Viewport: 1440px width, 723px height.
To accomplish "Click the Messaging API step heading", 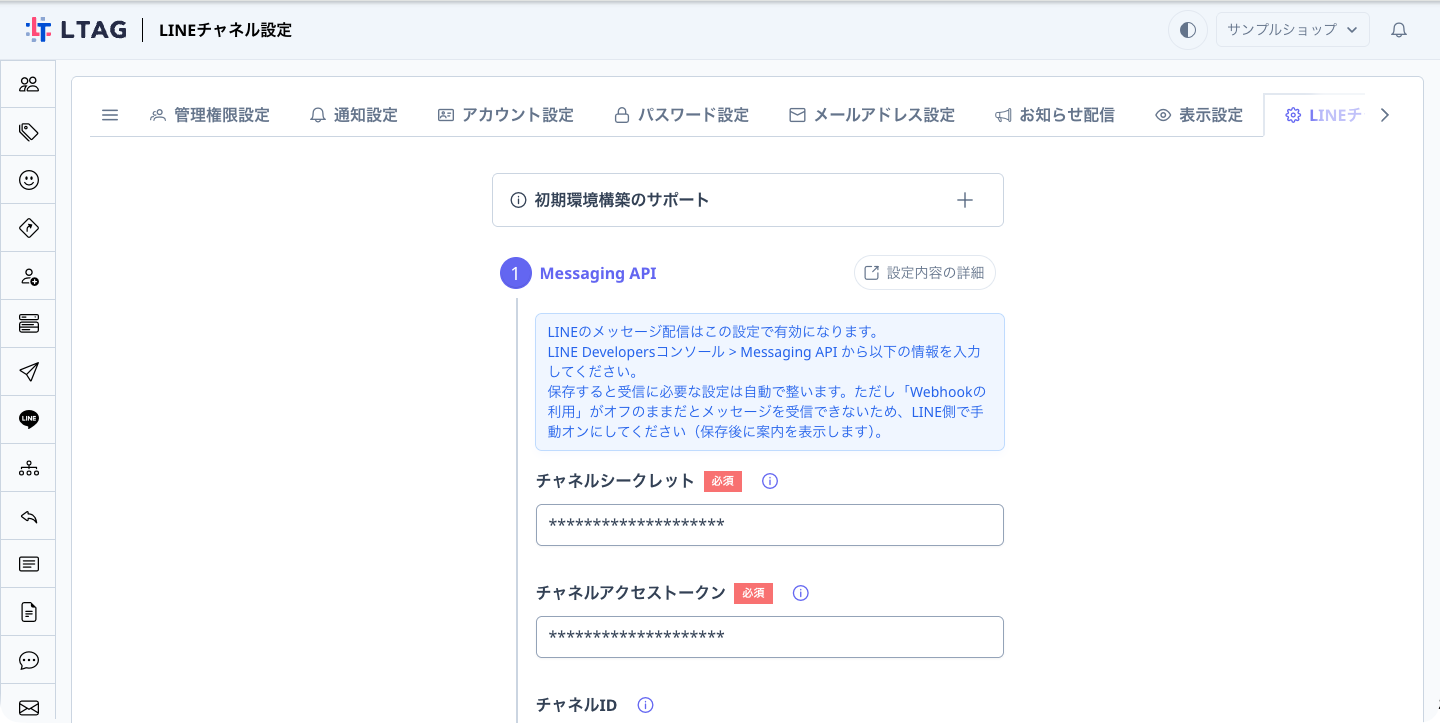I will 598,273.
